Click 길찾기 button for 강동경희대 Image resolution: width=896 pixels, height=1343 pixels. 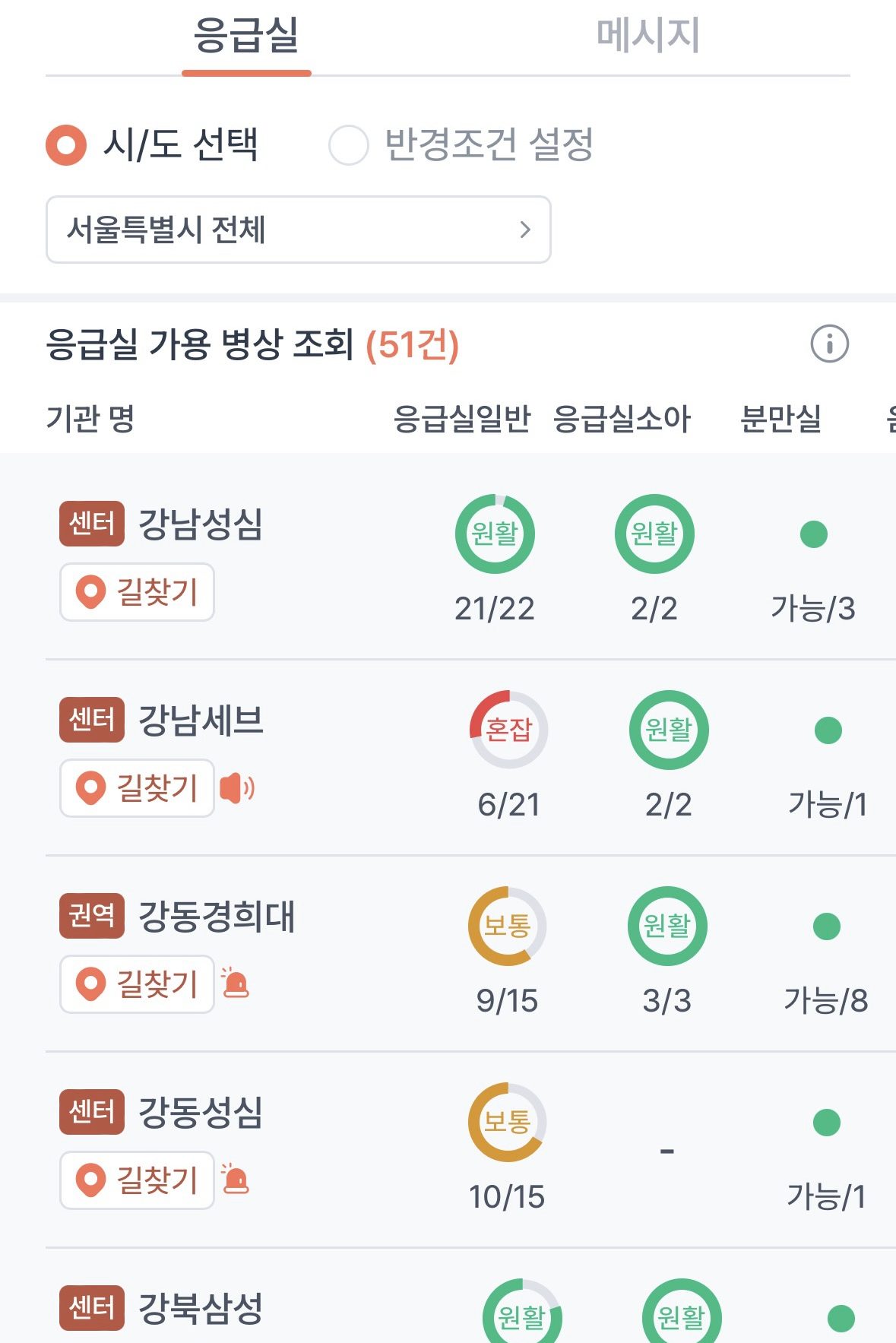(138, 984)
